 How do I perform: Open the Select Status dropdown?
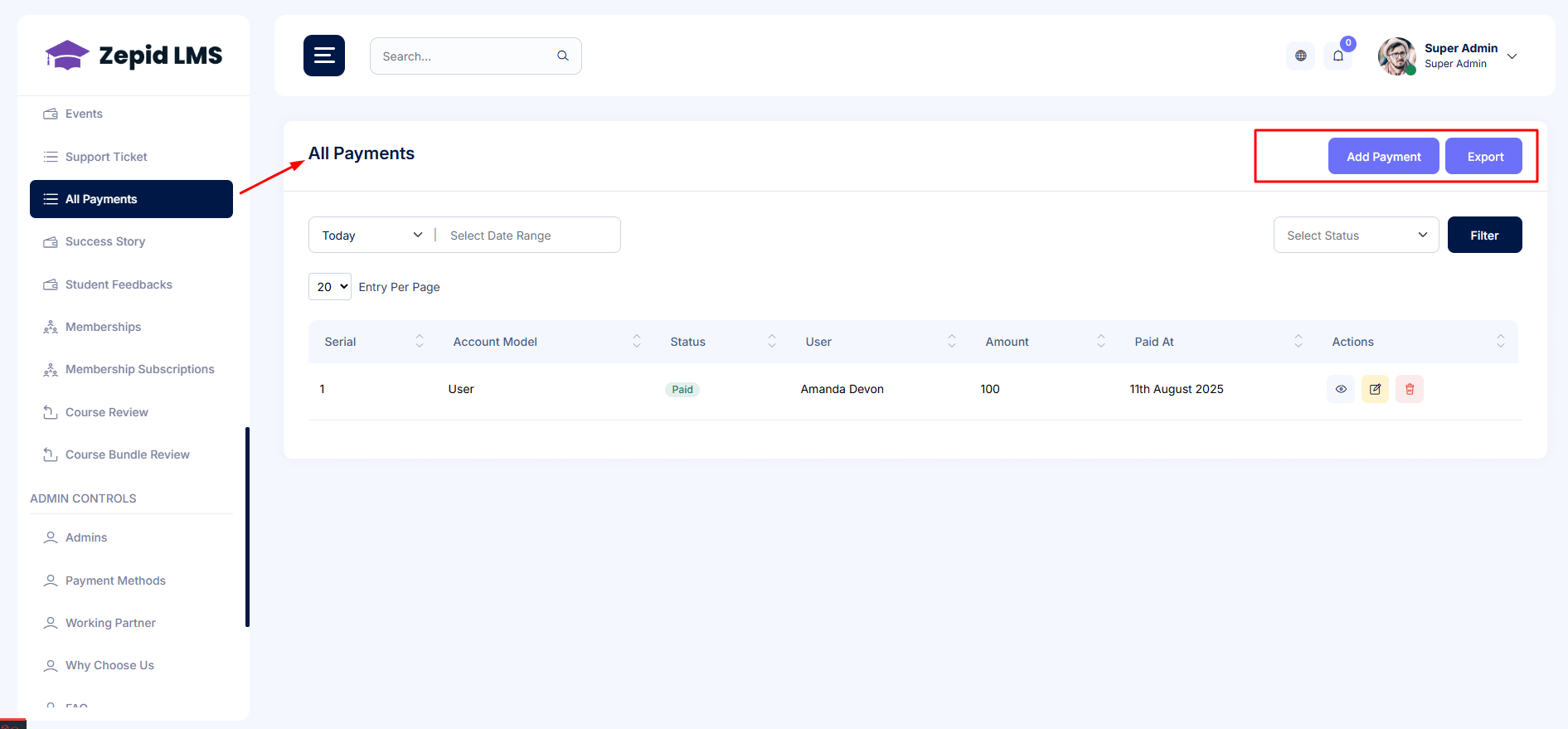(1356, 235)
